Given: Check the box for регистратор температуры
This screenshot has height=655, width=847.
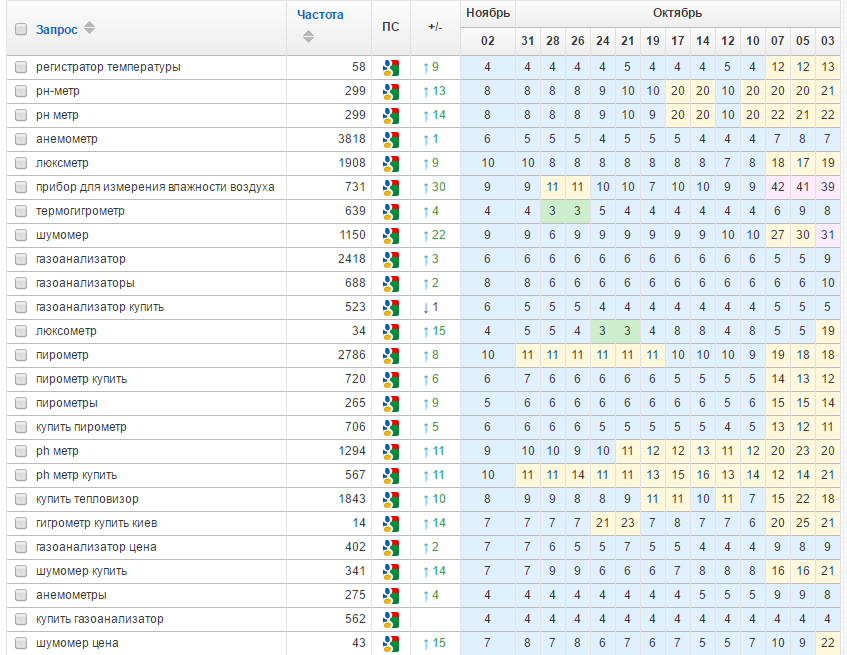Looking at the screenshot, I should [x=21, y=67].
